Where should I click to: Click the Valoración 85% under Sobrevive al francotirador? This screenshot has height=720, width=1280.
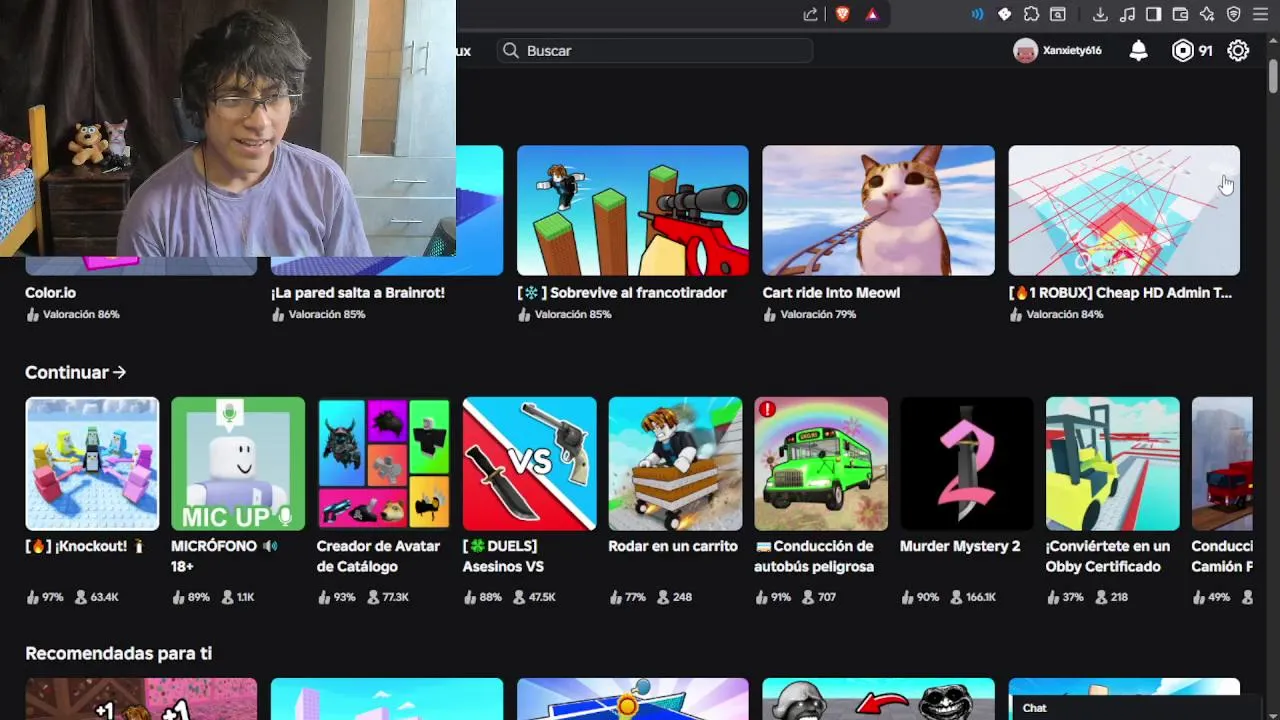(x=573, y=314)
